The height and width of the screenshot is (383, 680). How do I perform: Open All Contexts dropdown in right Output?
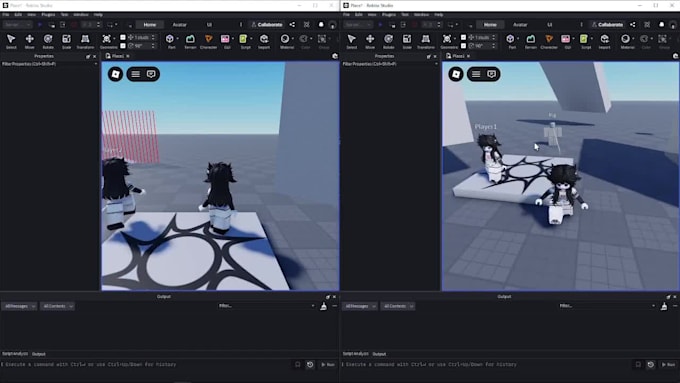point(398,306)
